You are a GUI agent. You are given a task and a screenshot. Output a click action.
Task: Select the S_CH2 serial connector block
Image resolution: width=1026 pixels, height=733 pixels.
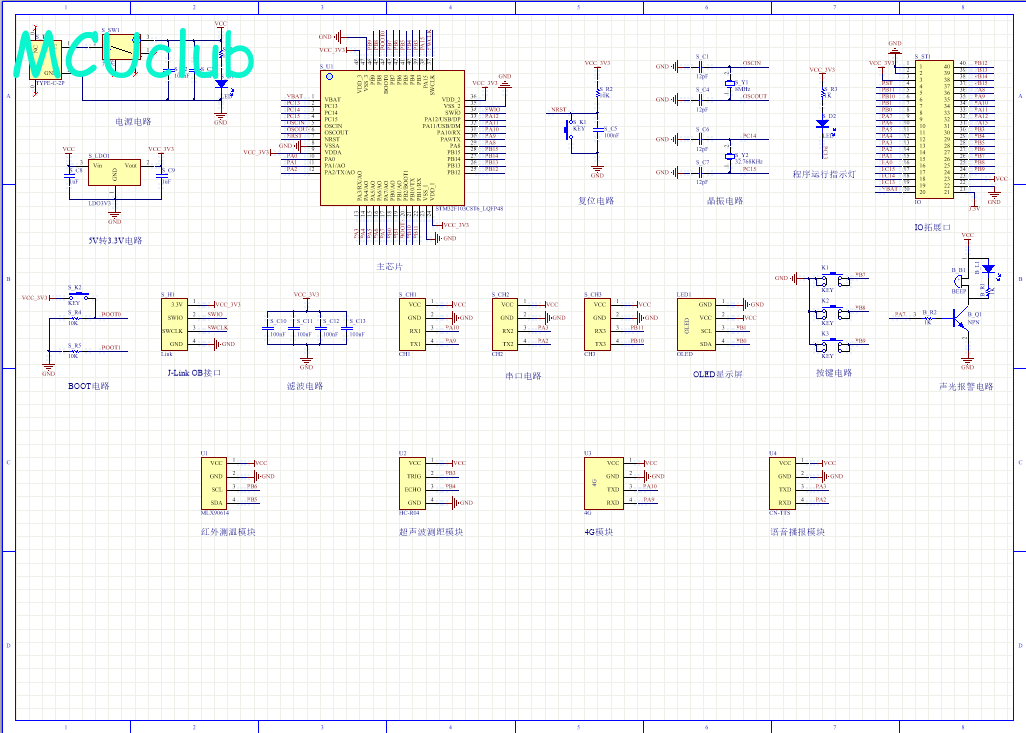(505, 325)
